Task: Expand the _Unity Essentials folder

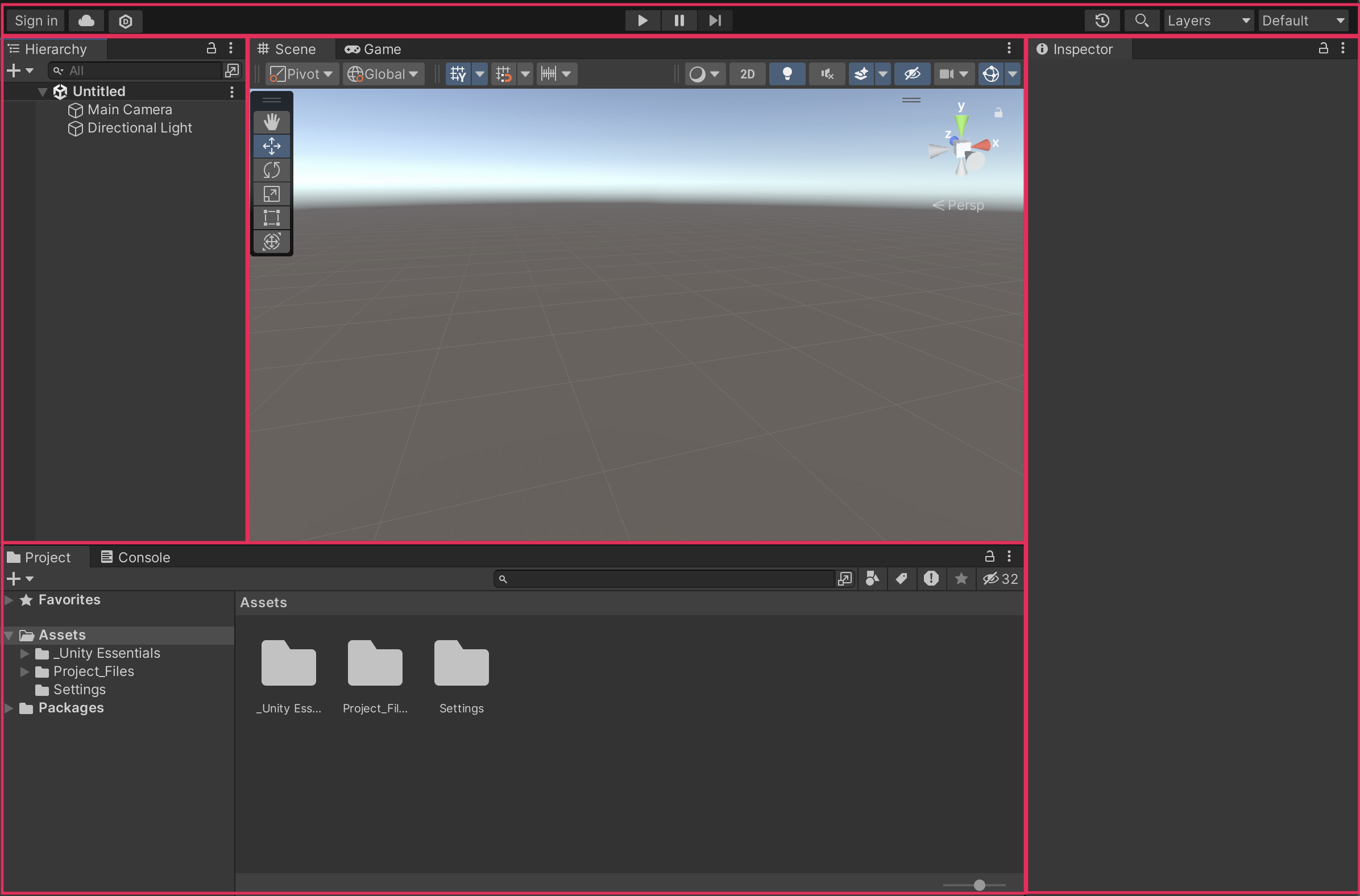Action: pos(23,653)
